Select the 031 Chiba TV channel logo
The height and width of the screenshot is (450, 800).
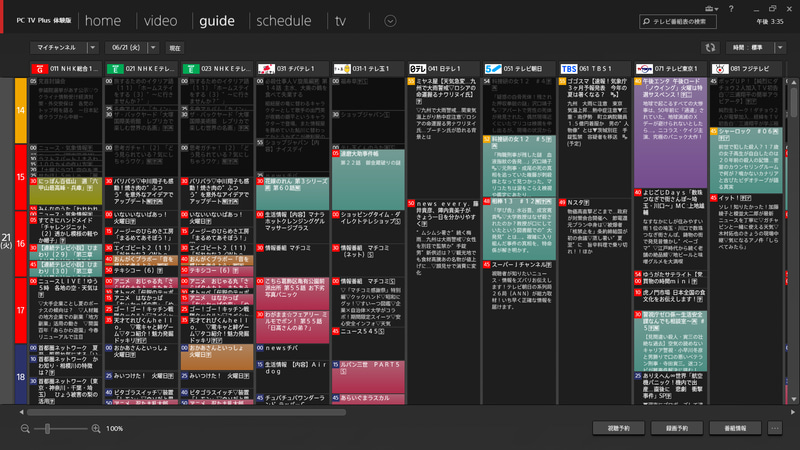coord(266,68)
